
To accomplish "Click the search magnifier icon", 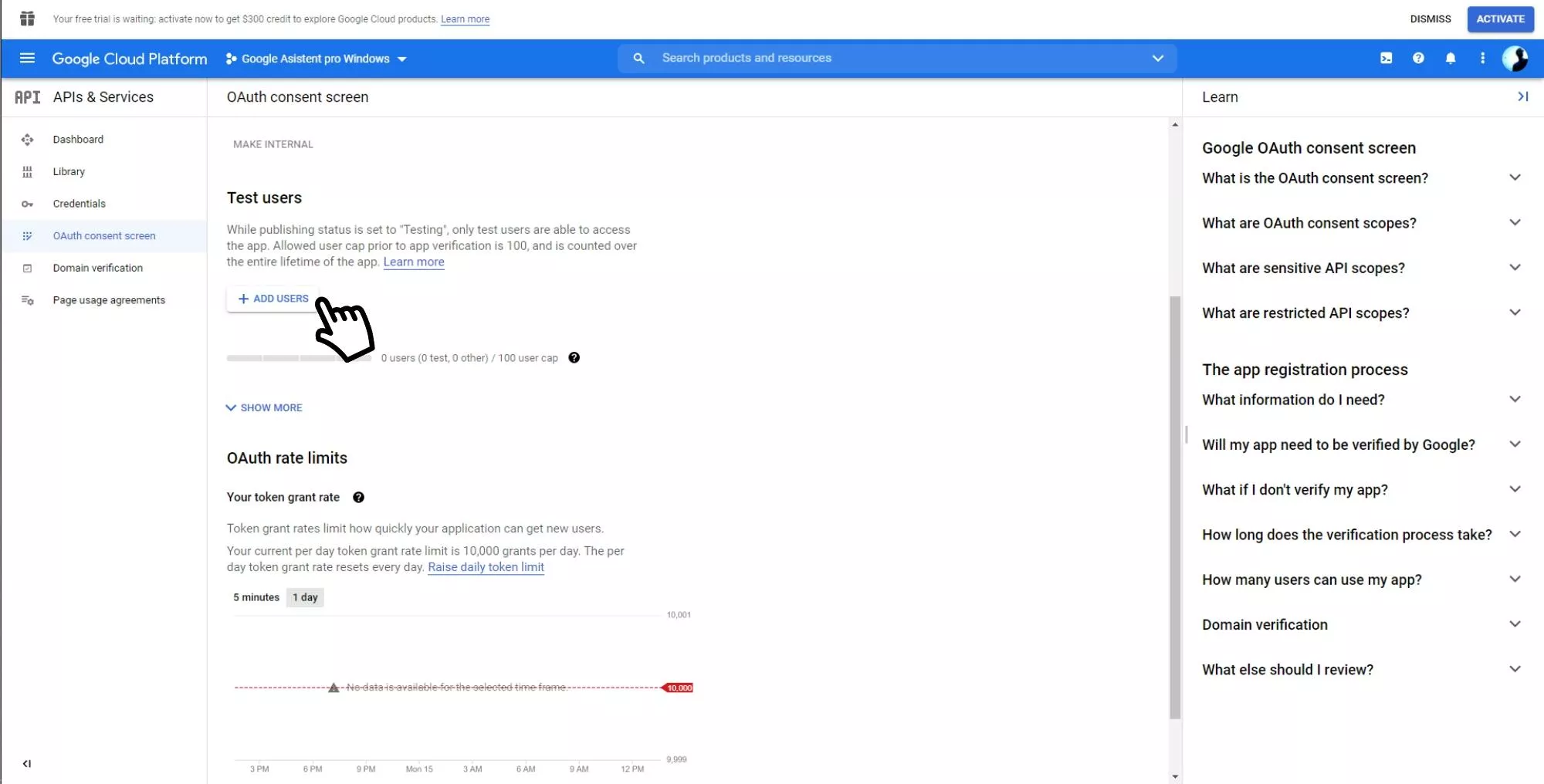I will click(638, 58).
